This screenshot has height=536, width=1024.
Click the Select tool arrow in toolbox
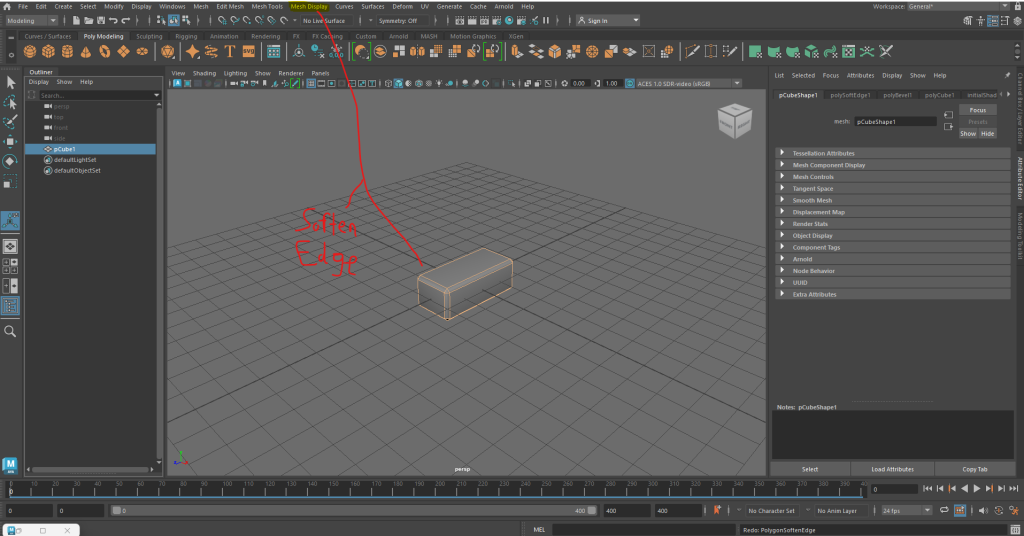[10, 82]
